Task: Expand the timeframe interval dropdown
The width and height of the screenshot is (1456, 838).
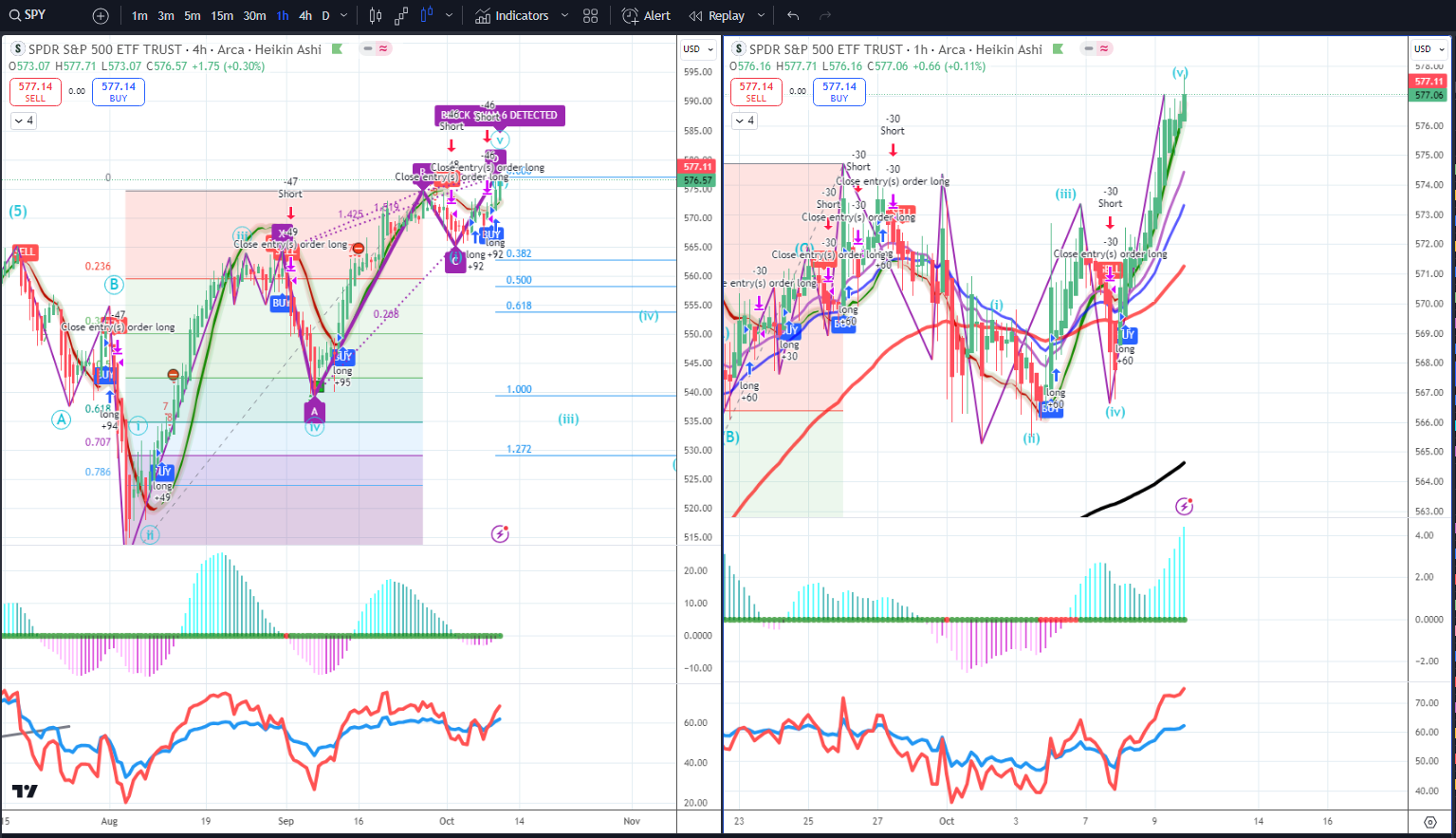Action: point(344,16)
